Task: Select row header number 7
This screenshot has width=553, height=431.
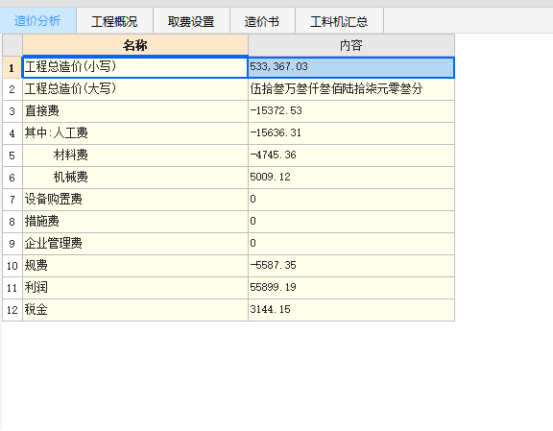Action: (x=12, y=200)
